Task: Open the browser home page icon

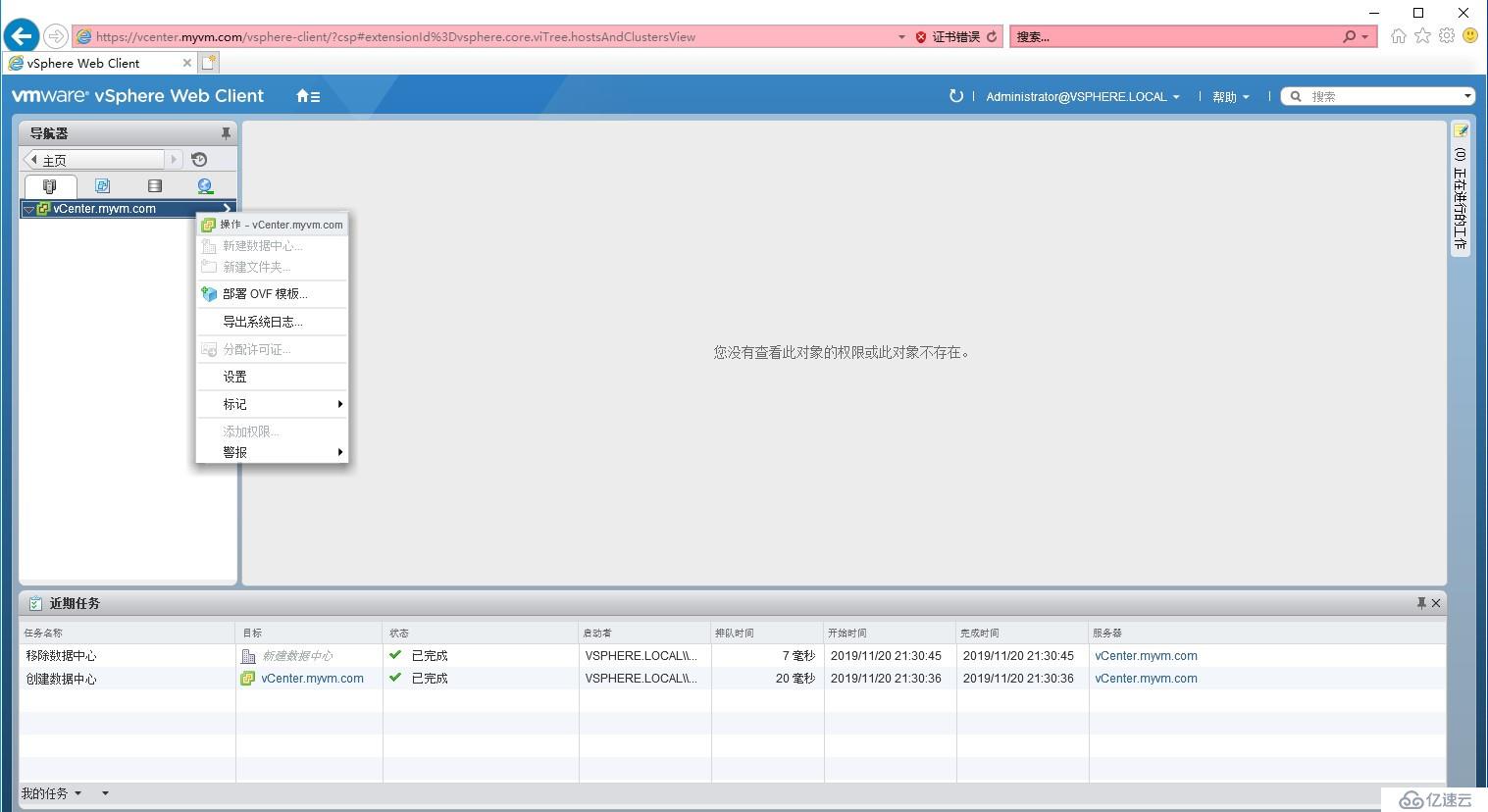Action: [1399, 36]
